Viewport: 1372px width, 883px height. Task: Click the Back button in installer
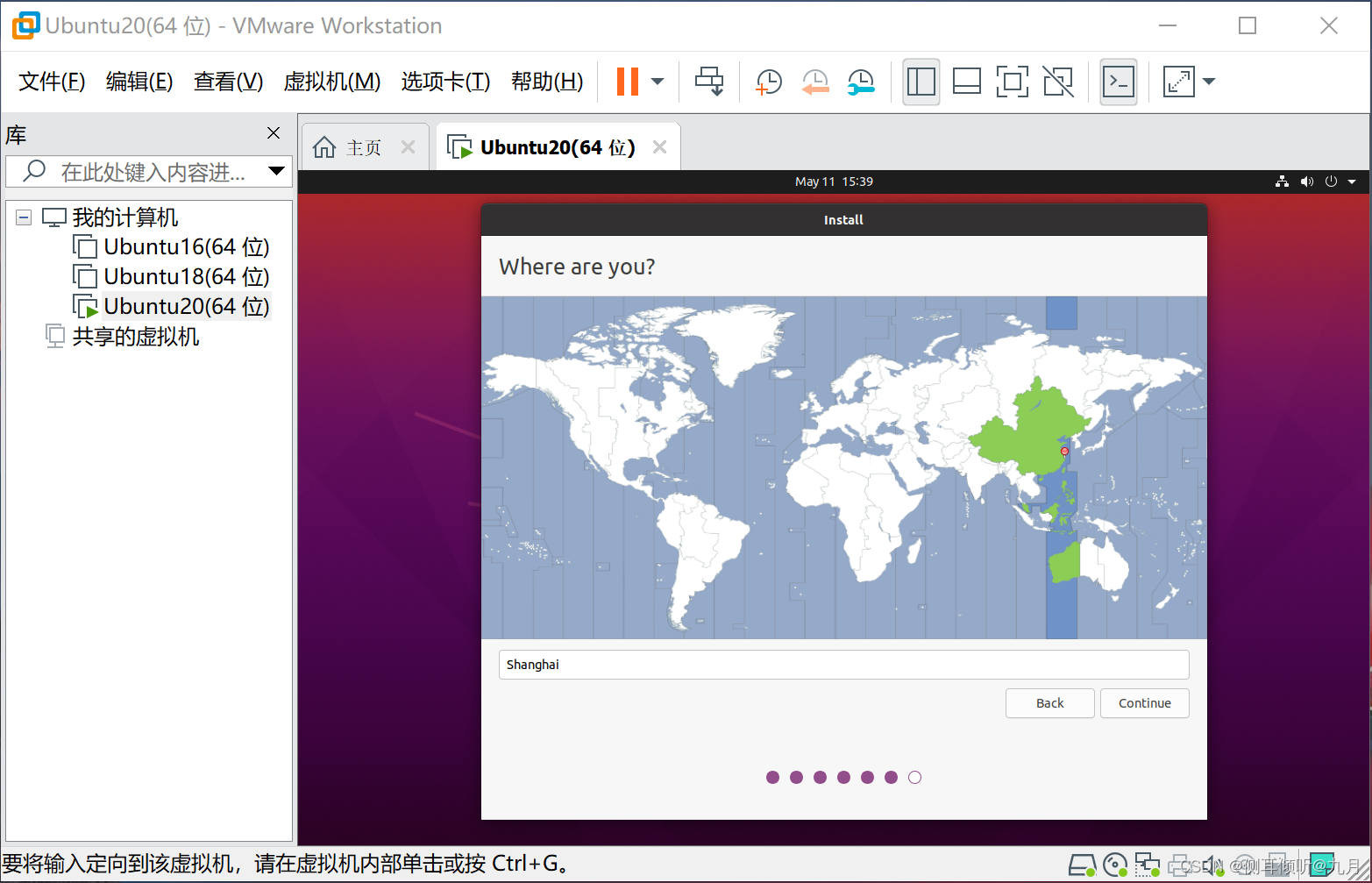[x=1049, y=703]
